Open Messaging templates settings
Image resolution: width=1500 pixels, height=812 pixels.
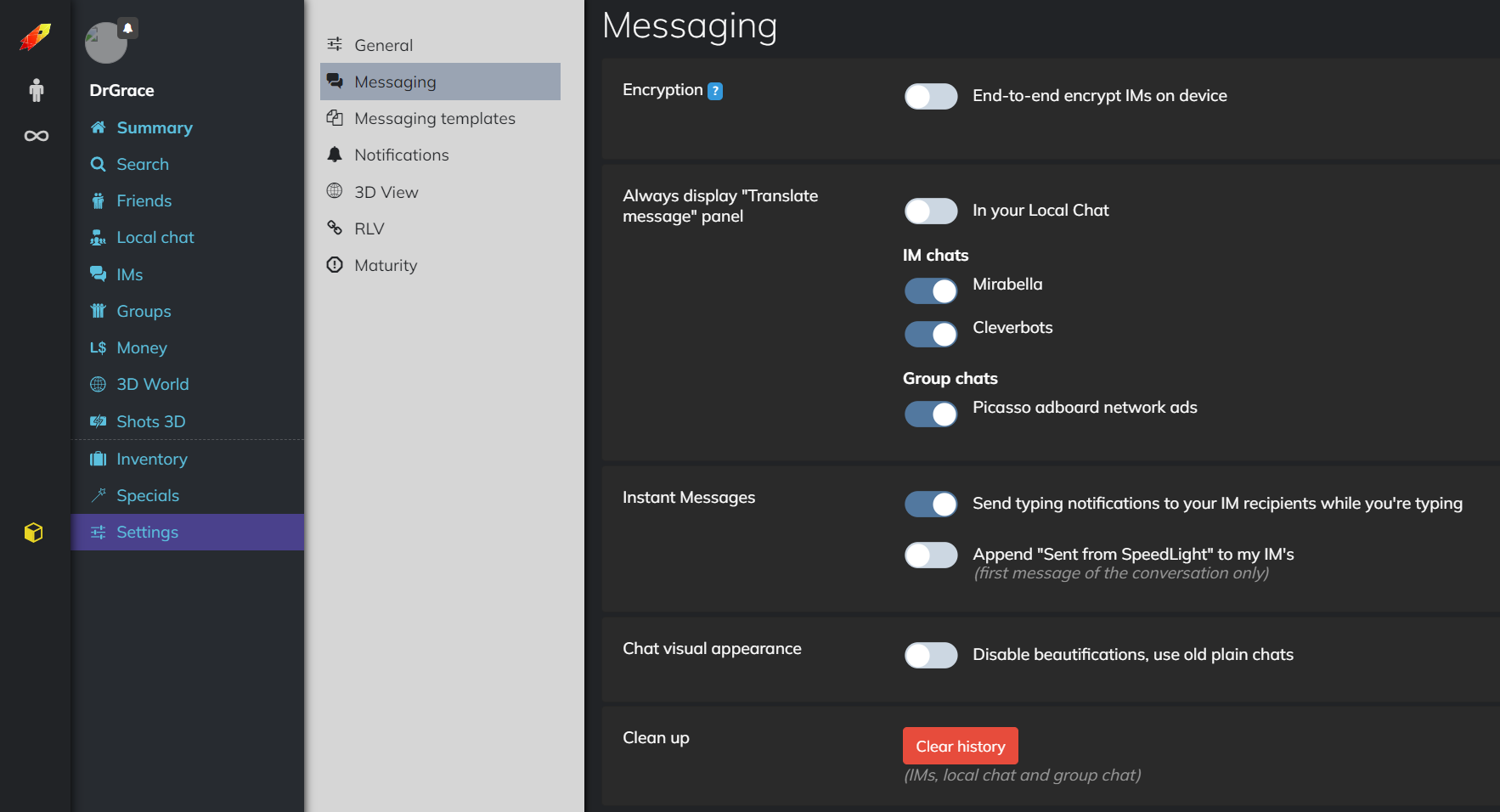tap(440, 118)
